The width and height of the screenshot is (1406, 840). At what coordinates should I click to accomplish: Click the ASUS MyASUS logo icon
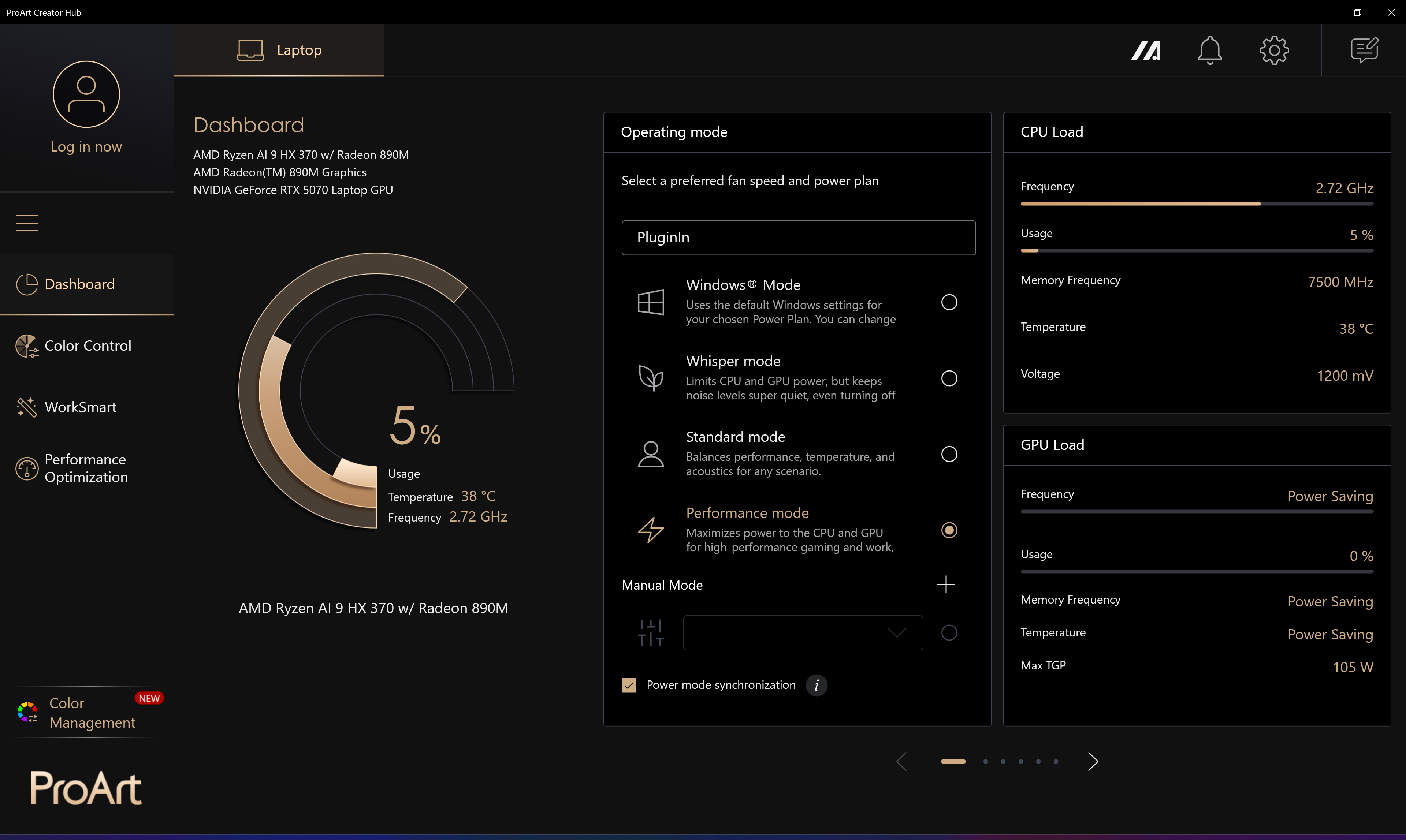[x=1146, y=51]
